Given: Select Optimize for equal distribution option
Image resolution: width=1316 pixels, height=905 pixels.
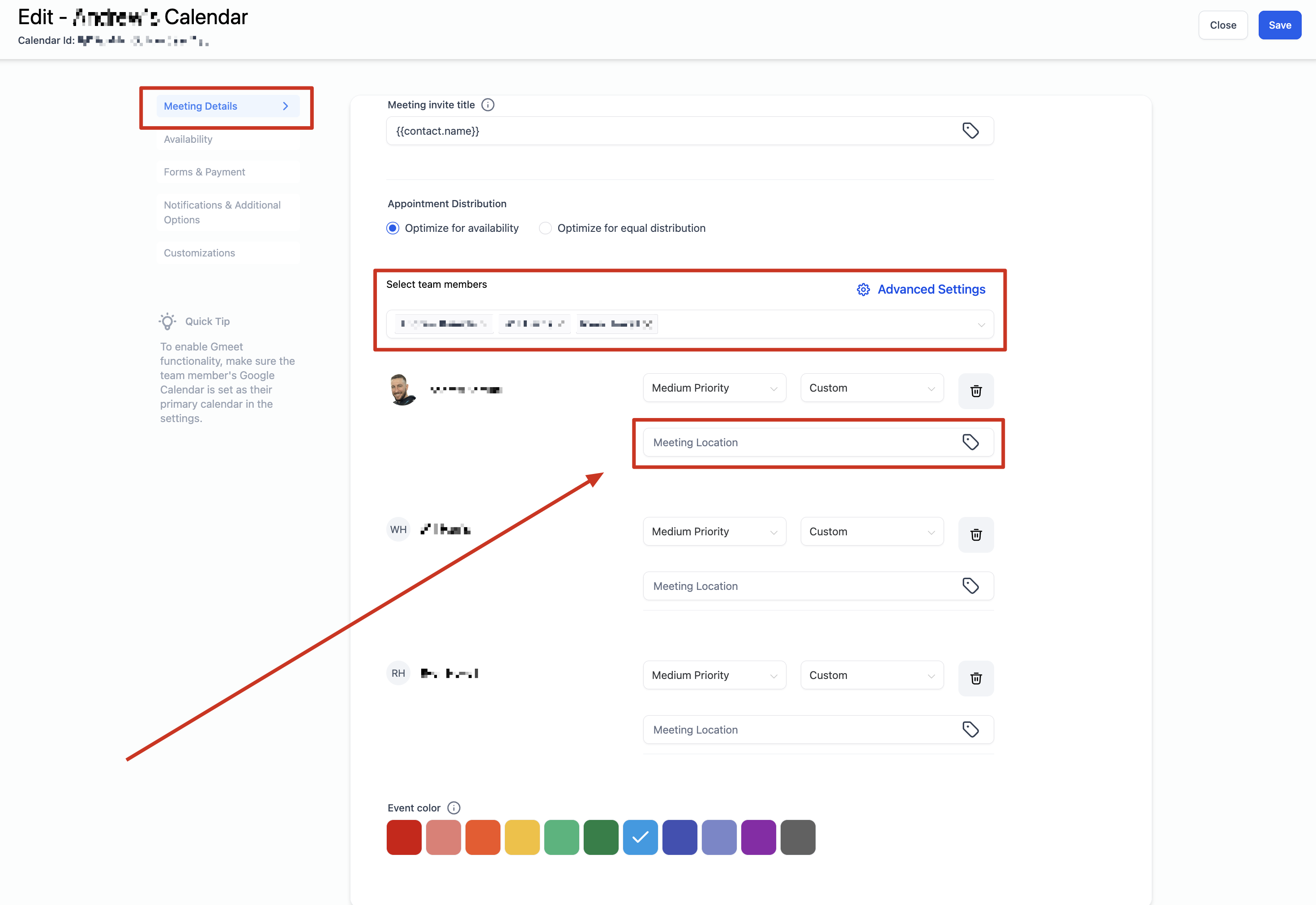Looking at the screenshot, I should pyautogui.click(x=546, y=229).
